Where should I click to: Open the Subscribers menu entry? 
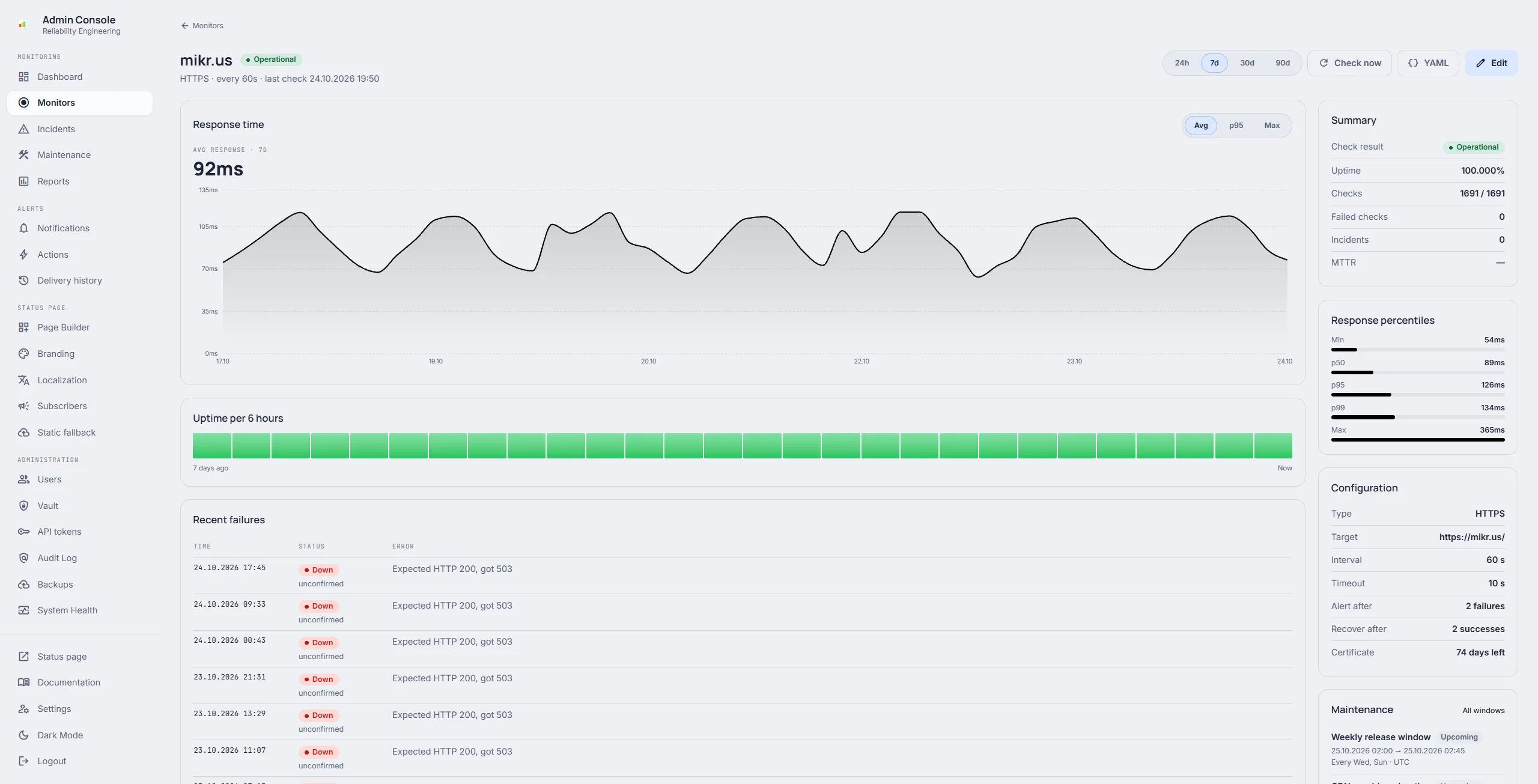[x=80, y=406]
